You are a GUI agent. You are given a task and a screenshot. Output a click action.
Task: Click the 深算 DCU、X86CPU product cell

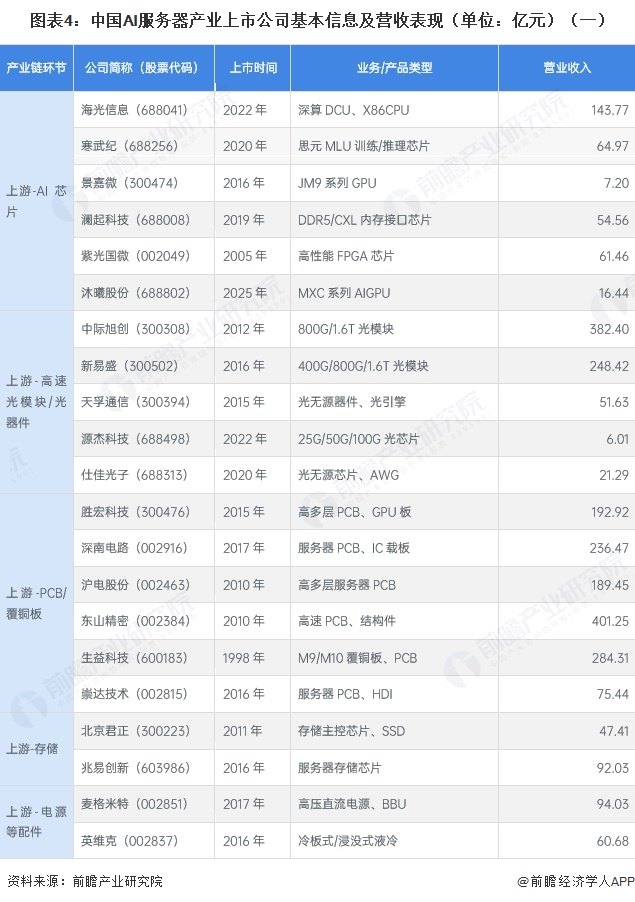[395, 110]
